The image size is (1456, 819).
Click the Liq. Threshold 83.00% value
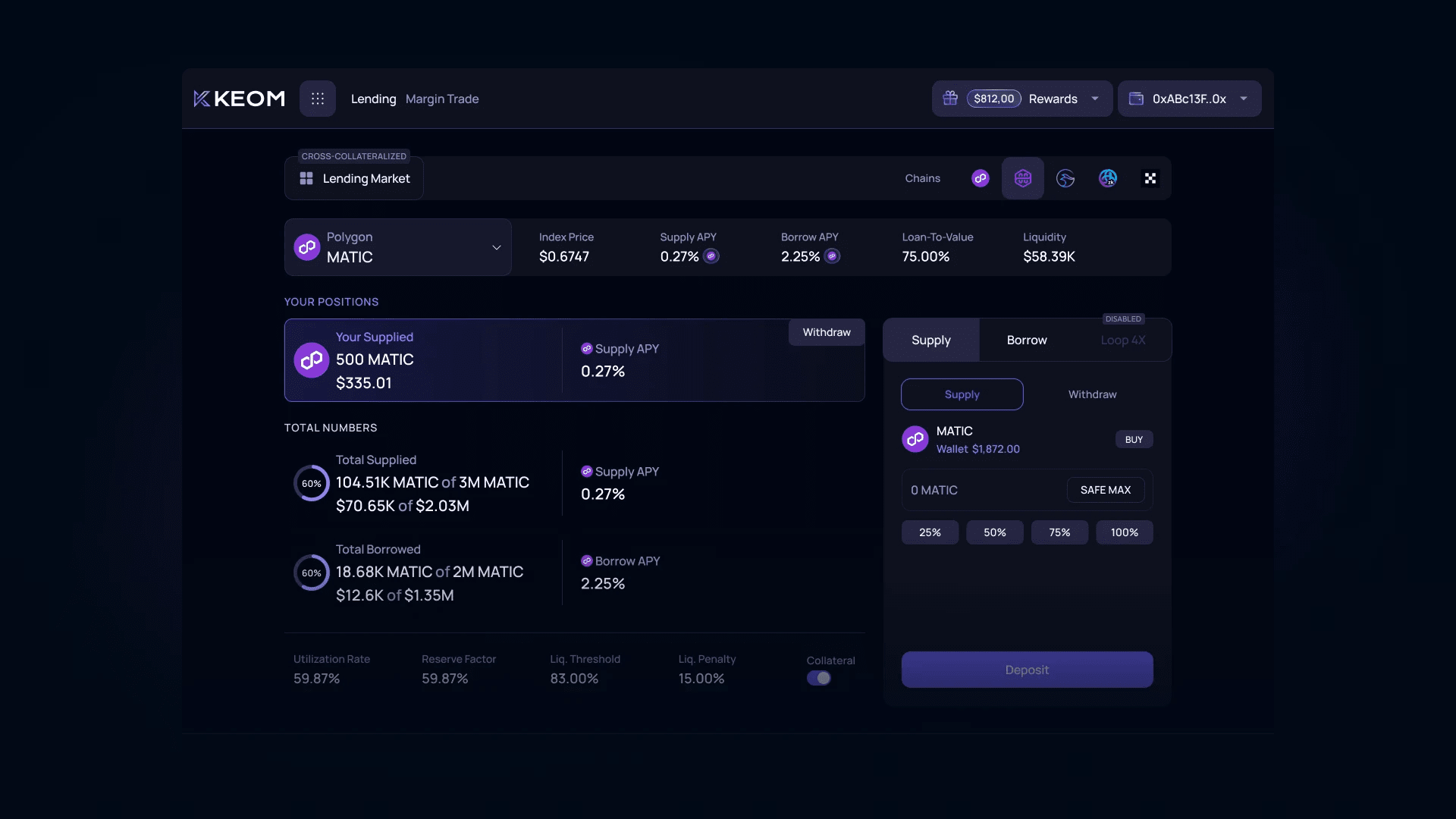pos(574,678)
